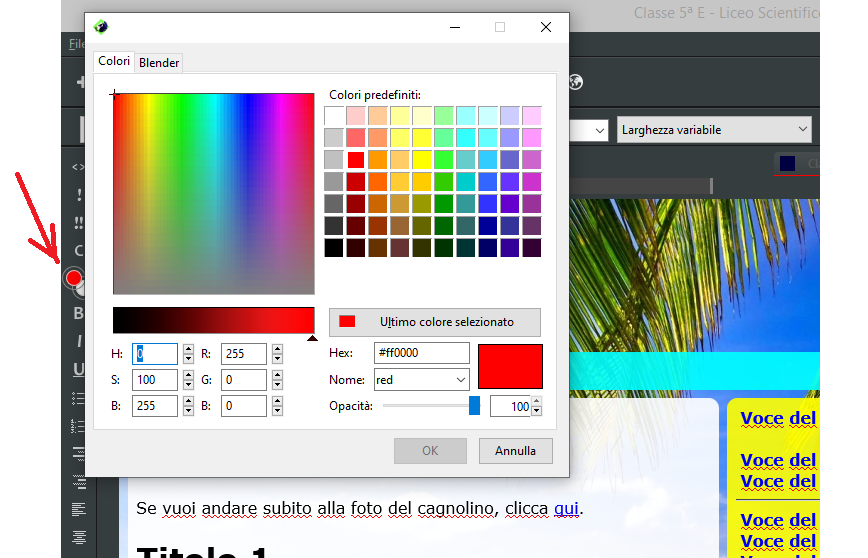868x558 pixels.
Task: Follow the 'qui' hyperlink in the page text
Action: [x=566, y=509]
